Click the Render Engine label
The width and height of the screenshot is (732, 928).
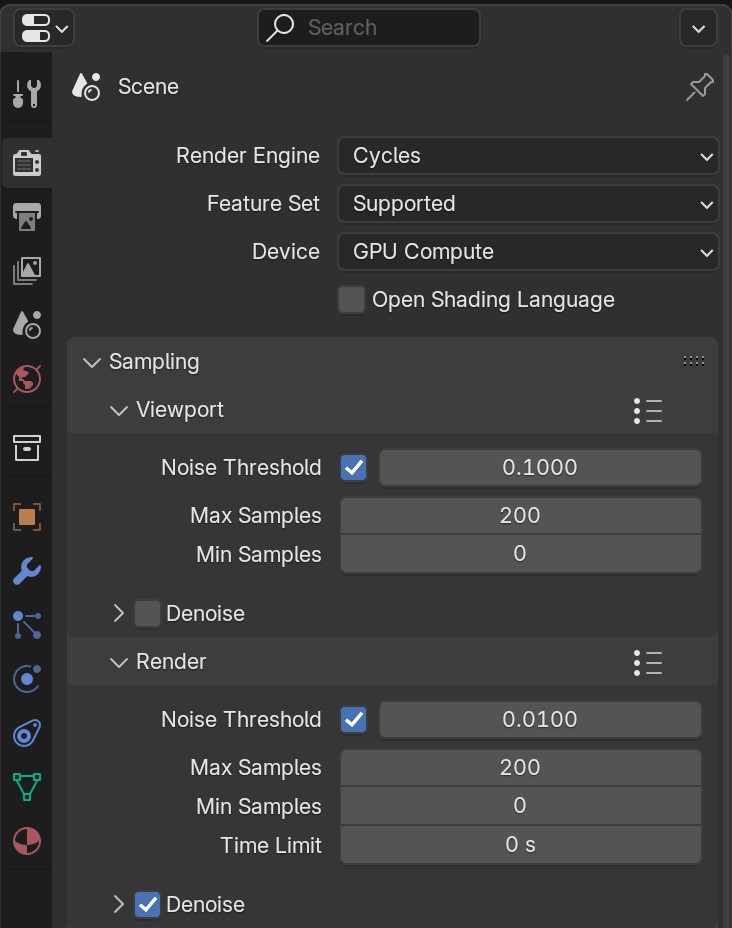click(248, 156)
